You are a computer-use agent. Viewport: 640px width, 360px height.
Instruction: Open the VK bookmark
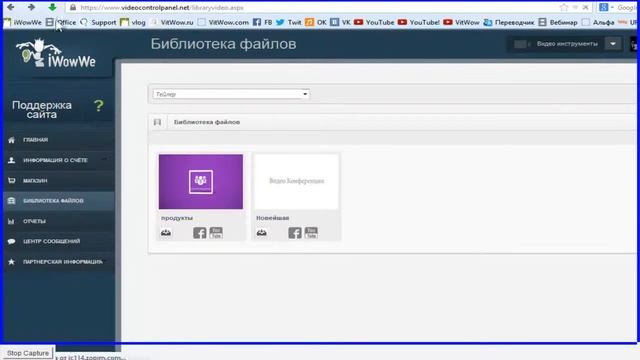pyautogui.click(x=340, y=22)
